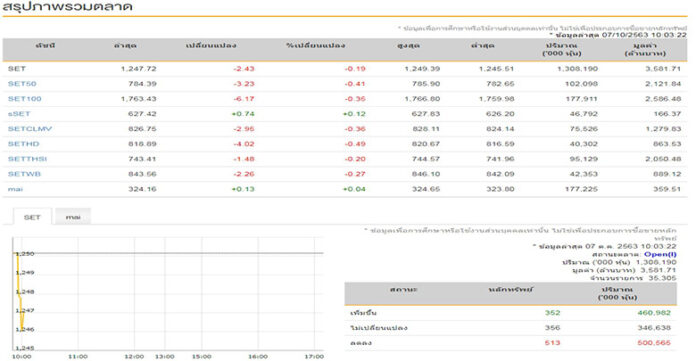Click decliners volume 500,565

pos(654,343)
